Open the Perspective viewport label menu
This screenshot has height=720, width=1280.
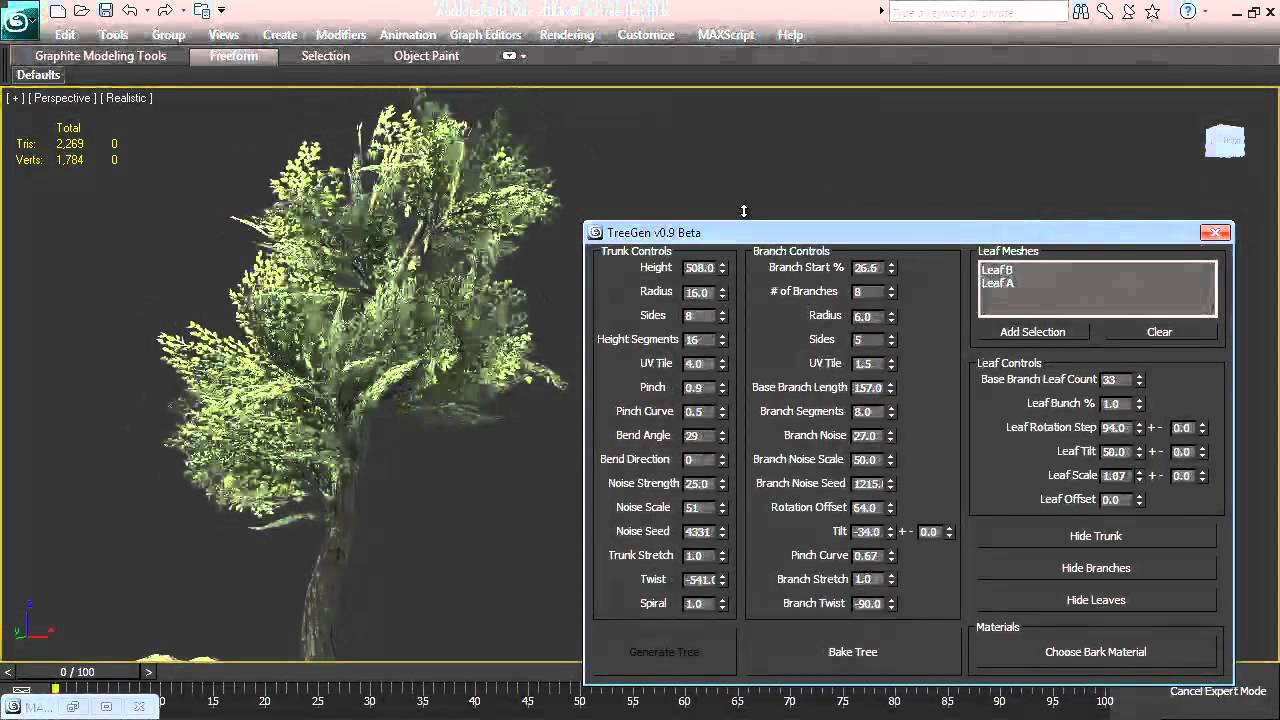pos(62,98)
